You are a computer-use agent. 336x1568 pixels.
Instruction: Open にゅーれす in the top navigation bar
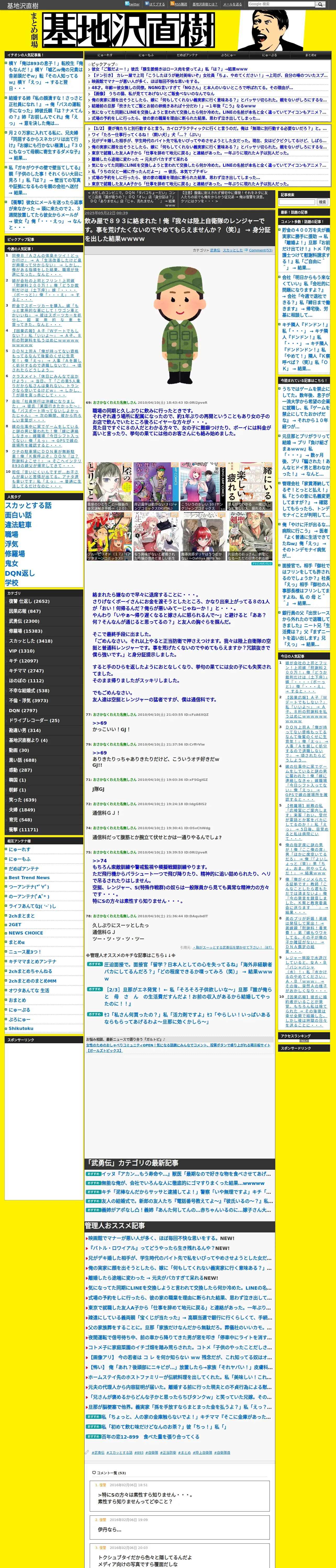[105, 55]
